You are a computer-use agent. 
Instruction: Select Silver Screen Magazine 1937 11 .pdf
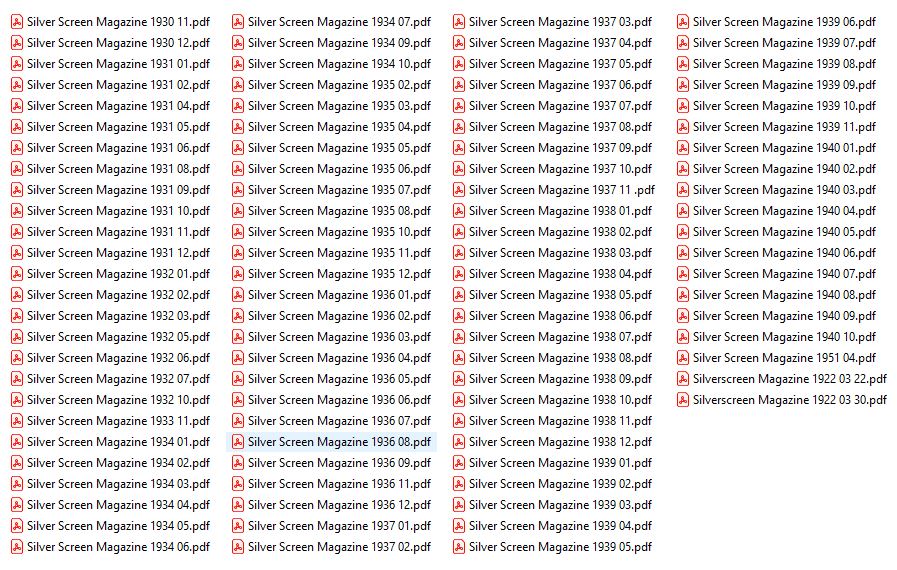click(x=562, y=190)
